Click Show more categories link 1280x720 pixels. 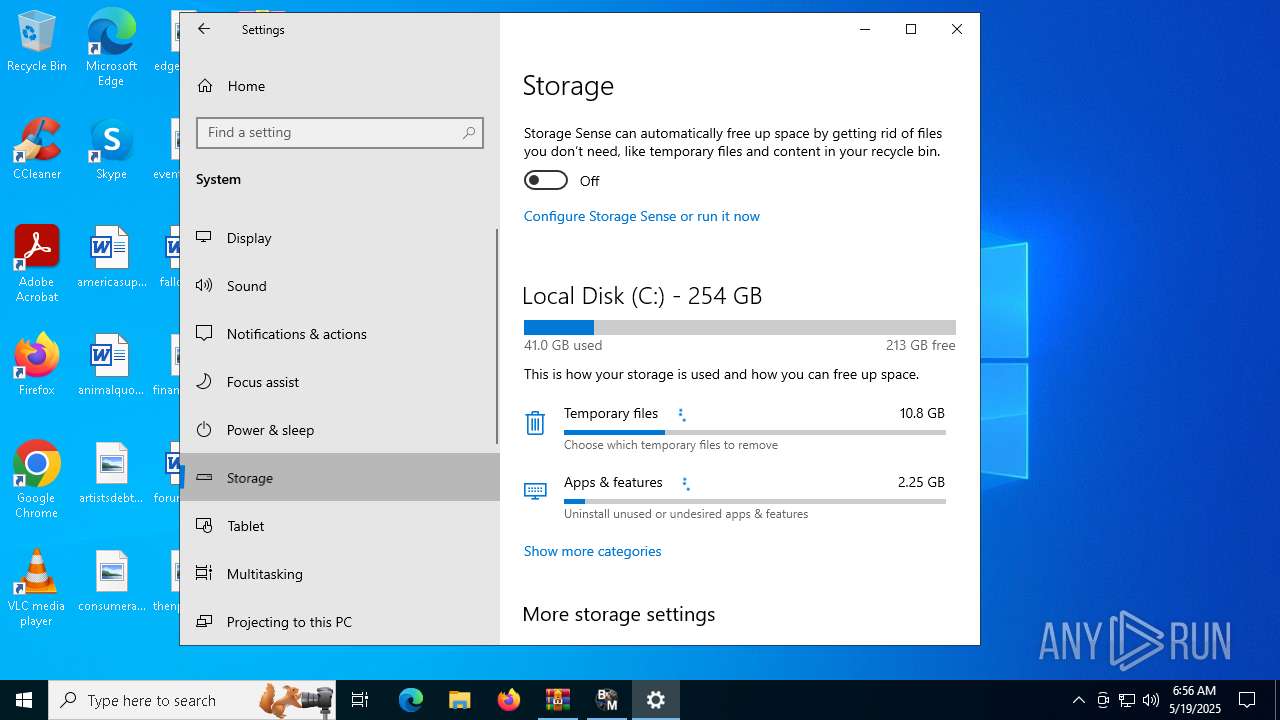pyautogui.click(x=592, y=551)
